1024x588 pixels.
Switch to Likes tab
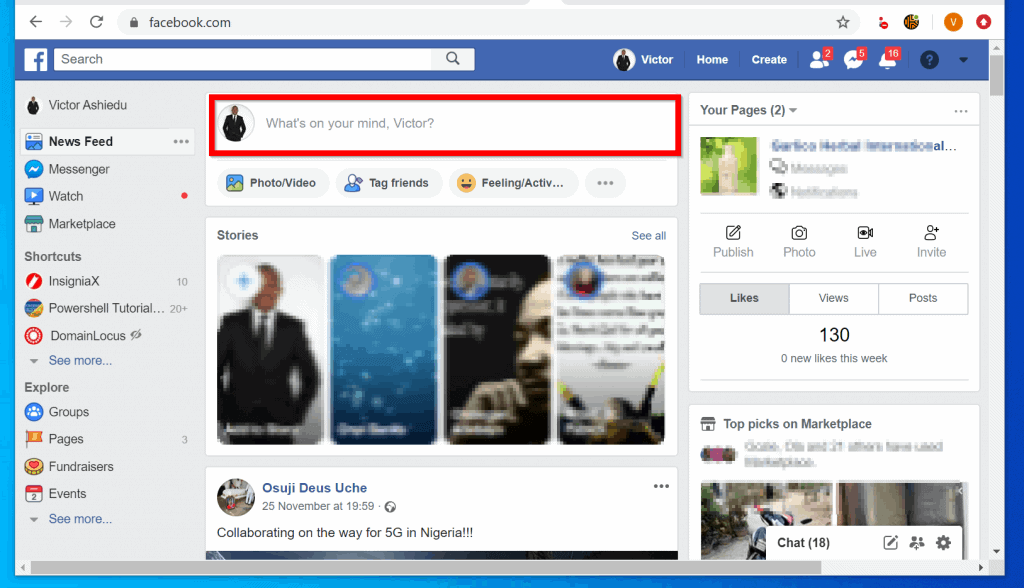click(744, 299)
